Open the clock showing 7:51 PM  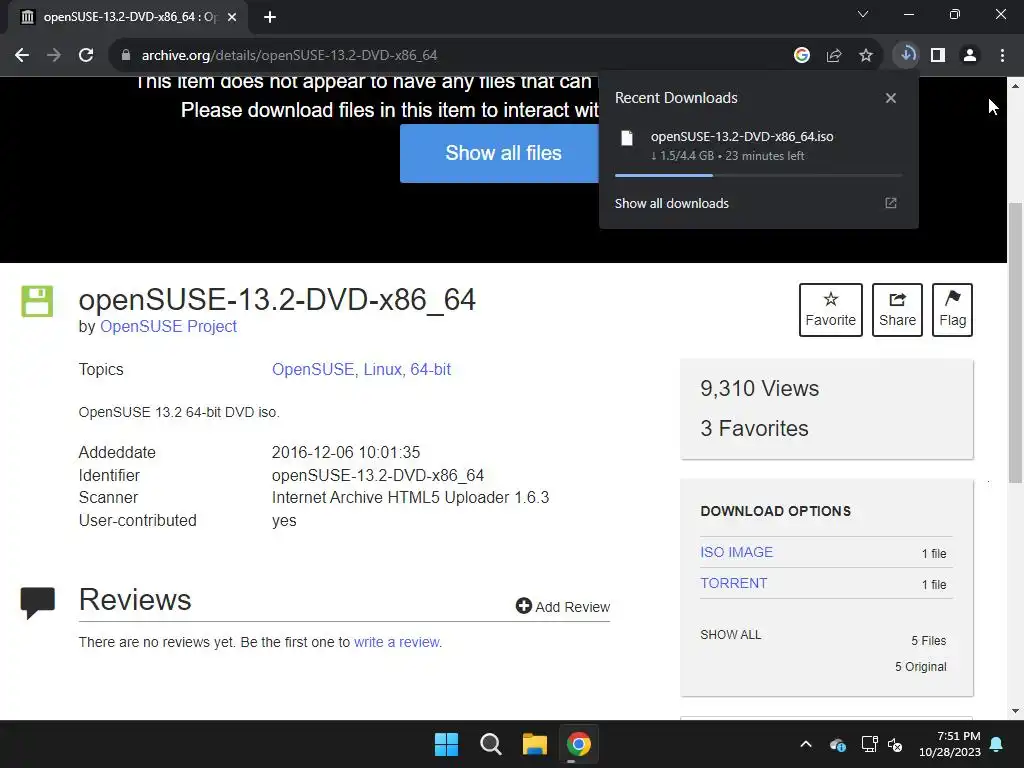point(950,744)
